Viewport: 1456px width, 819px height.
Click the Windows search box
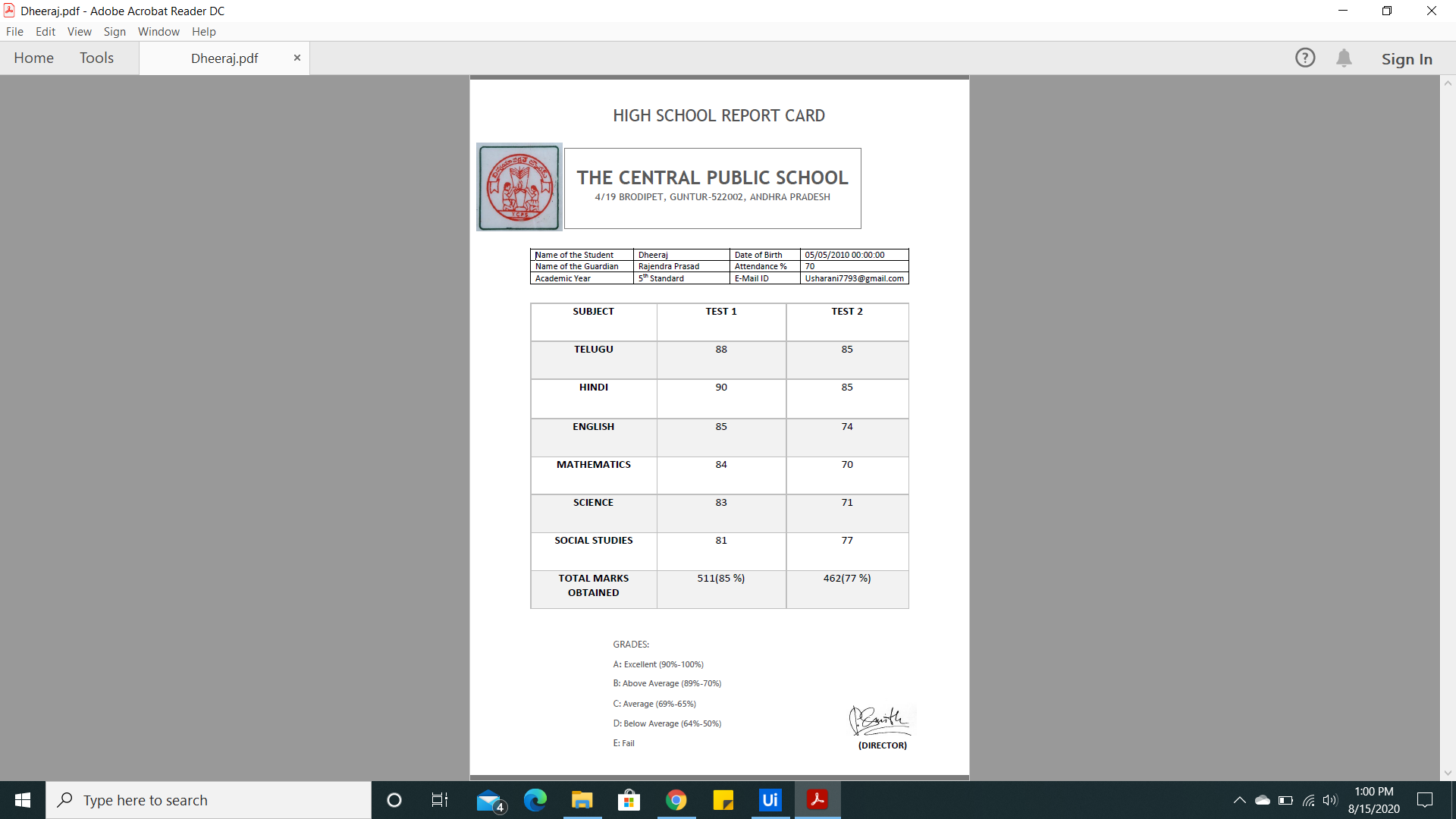[209, 800]
